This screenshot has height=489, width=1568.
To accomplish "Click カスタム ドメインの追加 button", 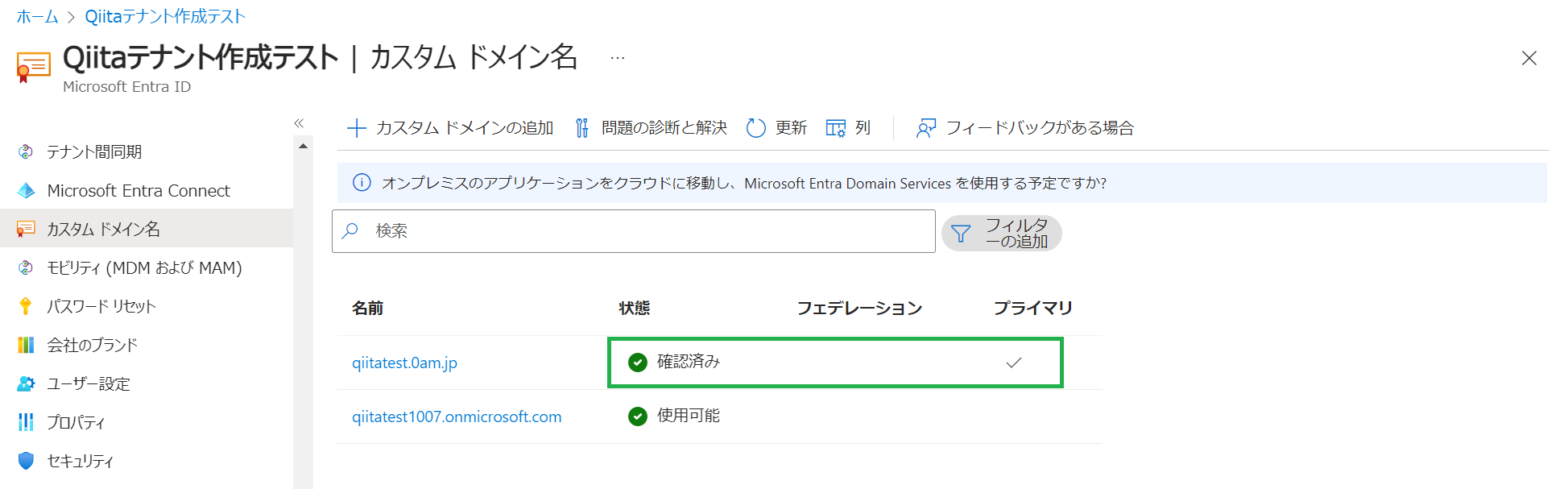I will 449,127.
